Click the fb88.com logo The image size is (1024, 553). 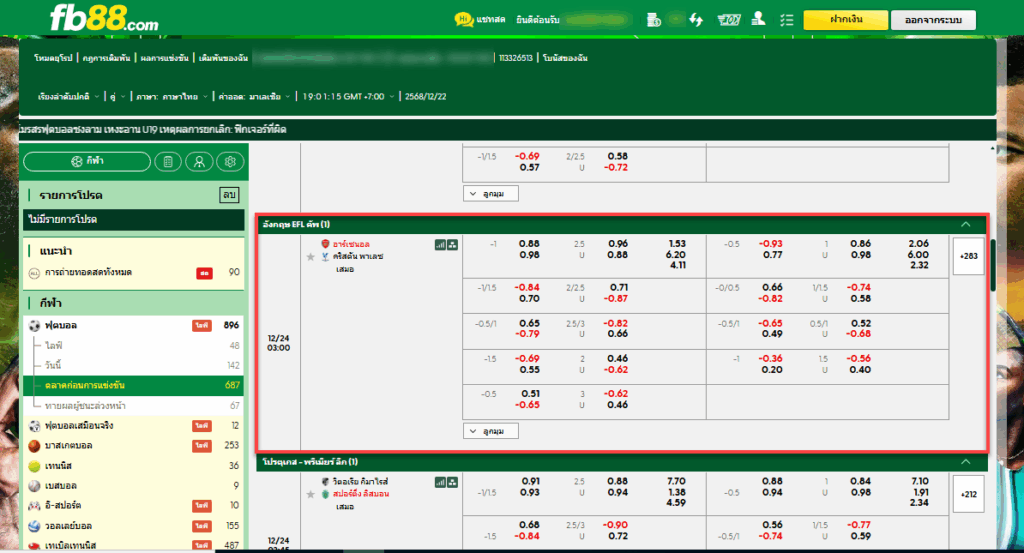point(104,18)
